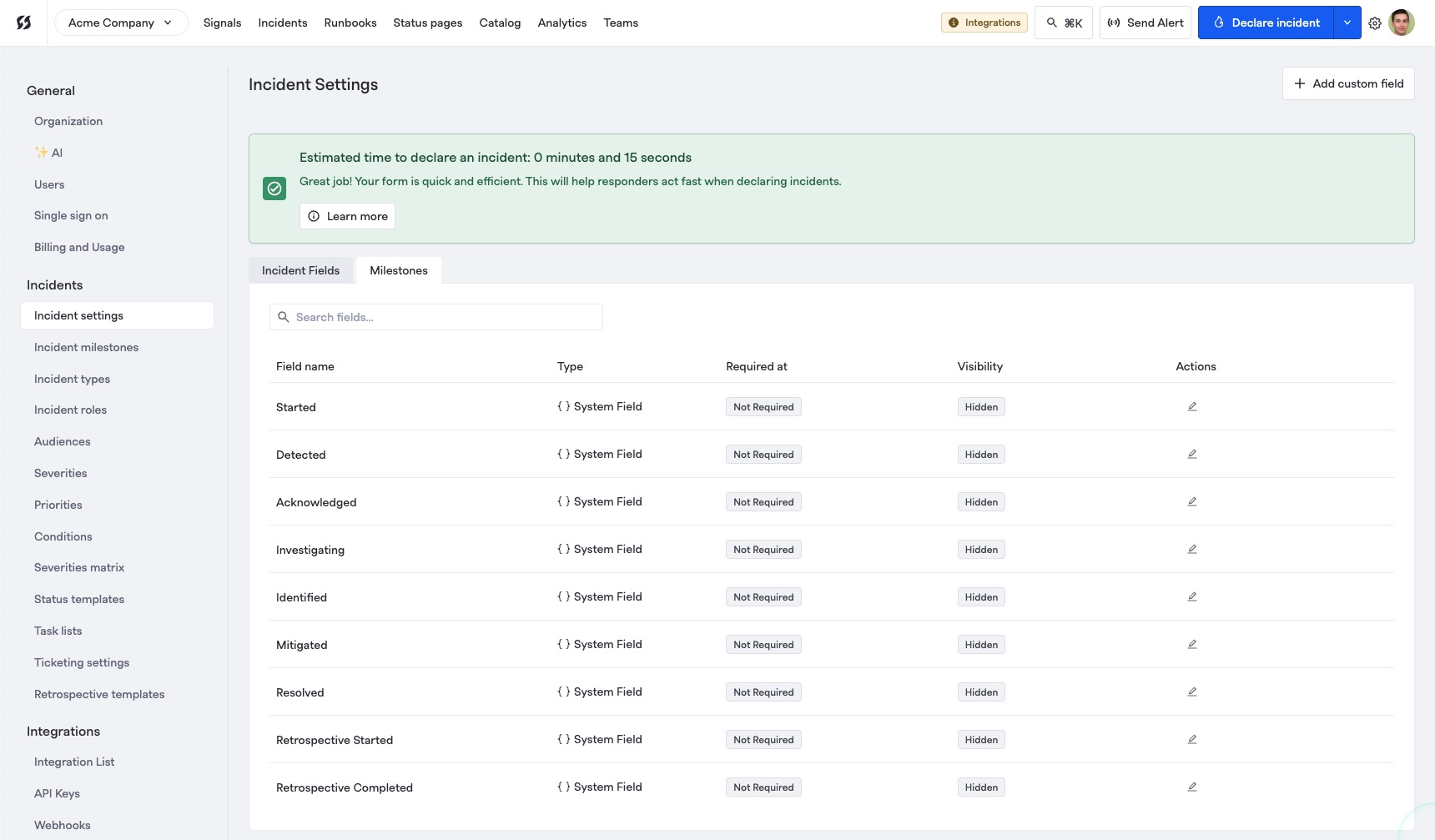Click the Visibility column header

tap(980, 366)
